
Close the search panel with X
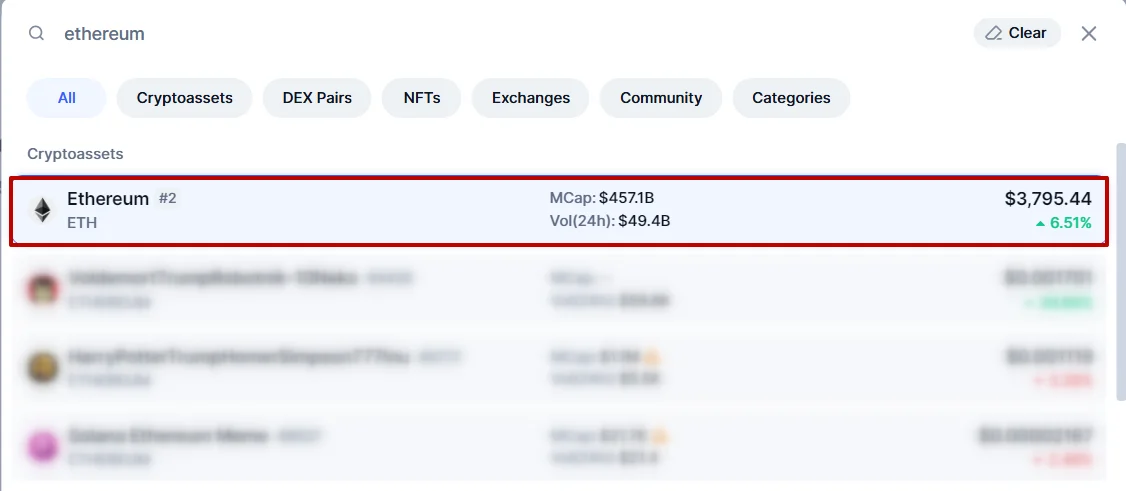click(1089, 33)
